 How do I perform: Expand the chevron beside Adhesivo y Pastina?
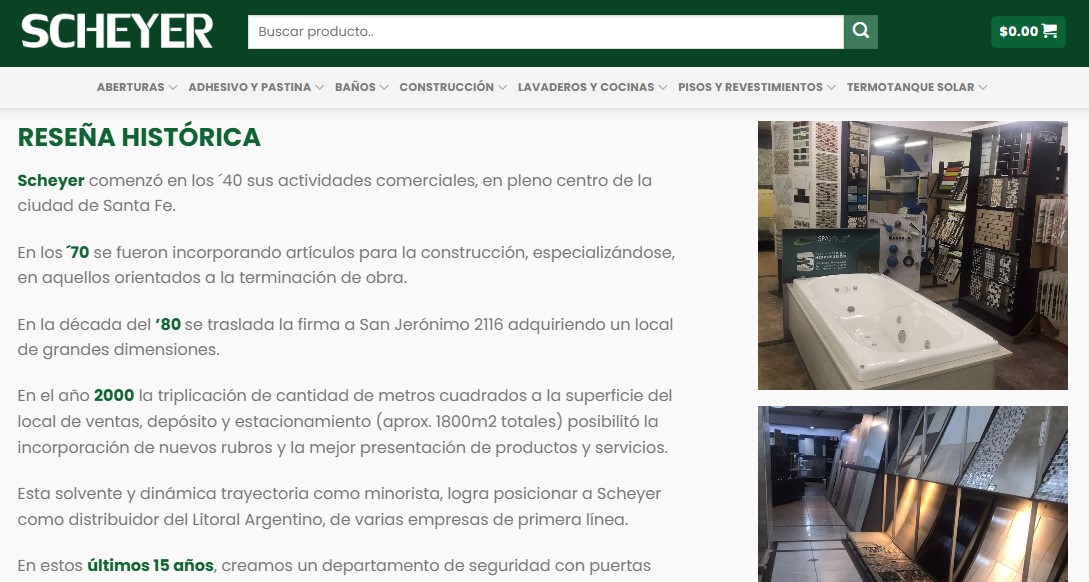pos(320,88)
